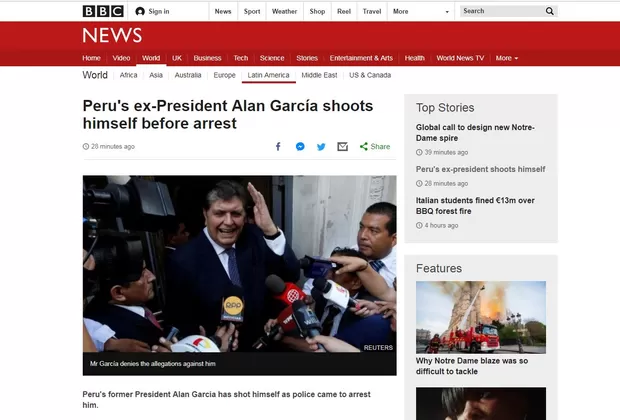Expand the top bar More dropdown
The image size is (620, 420).
coord(420,11)
